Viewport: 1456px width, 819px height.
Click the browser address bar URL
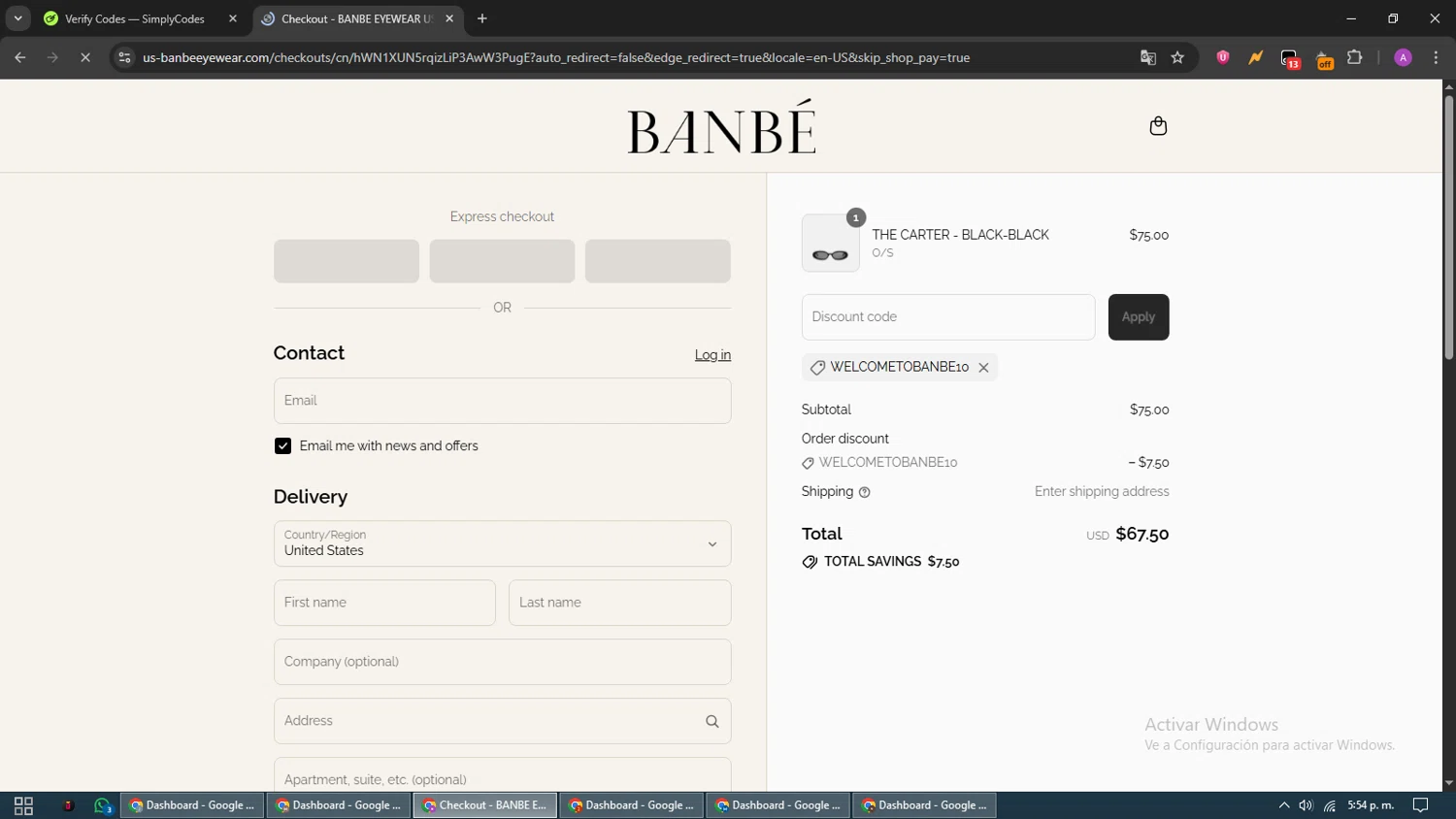(x=556, y=58)
